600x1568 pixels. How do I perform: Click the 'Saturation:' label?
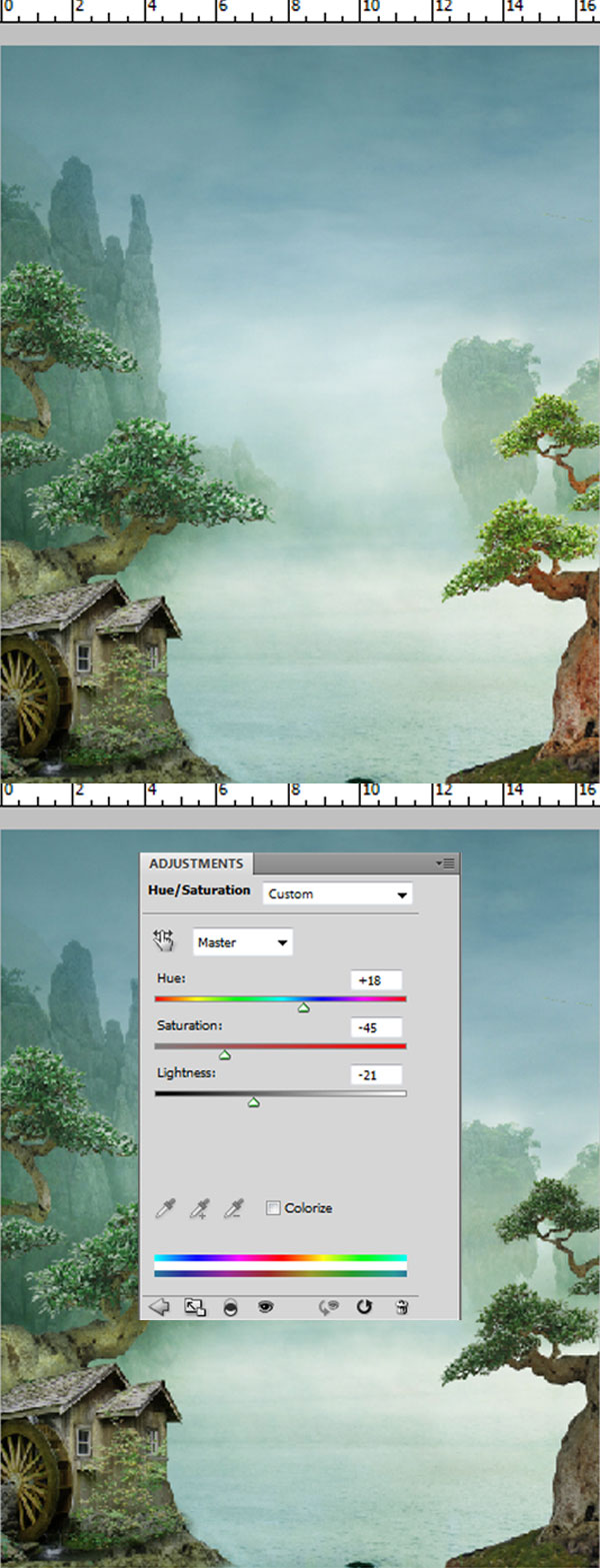tap(189, 1025)
